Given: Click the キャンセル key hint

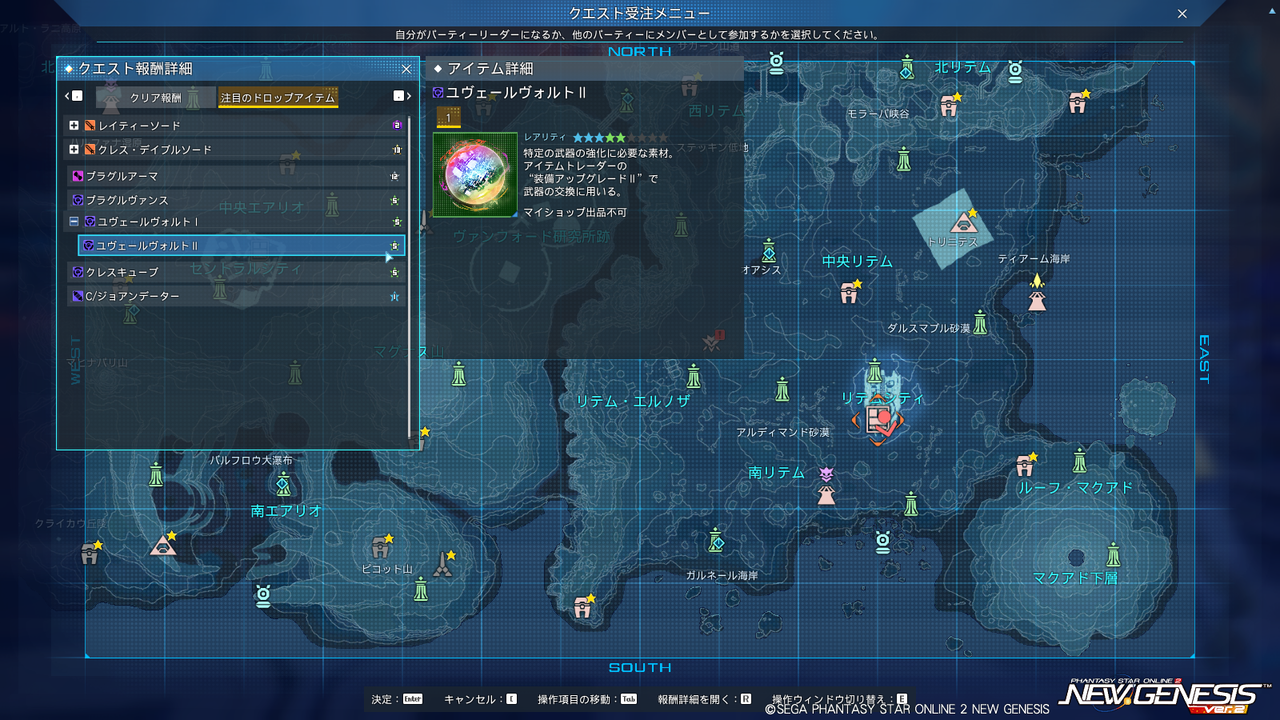Looking at the screenshot, I should 481,700.
